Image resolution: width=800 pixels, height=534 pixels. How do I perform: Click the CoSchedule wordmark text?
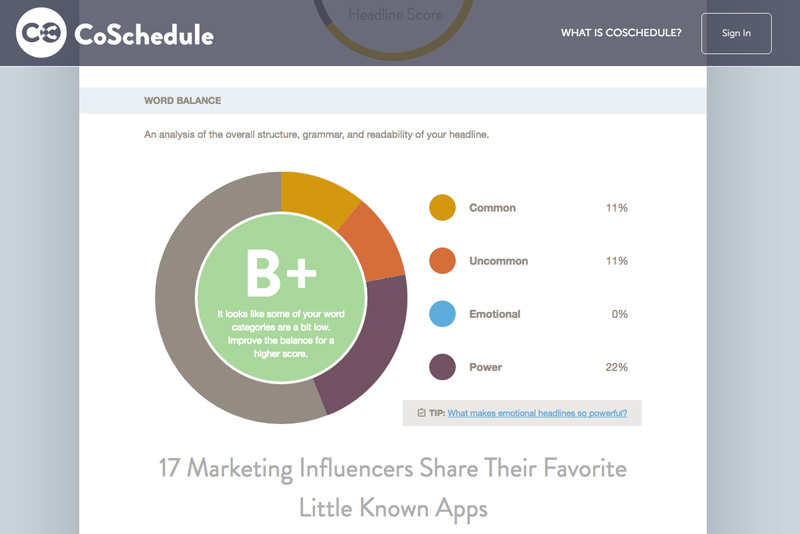pos(144,35)
